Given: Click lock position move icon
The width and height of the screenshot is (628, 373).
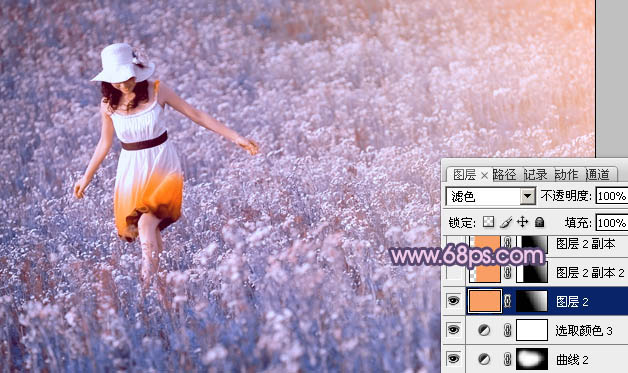Looking at the screenshot, I should pos(522,222).
